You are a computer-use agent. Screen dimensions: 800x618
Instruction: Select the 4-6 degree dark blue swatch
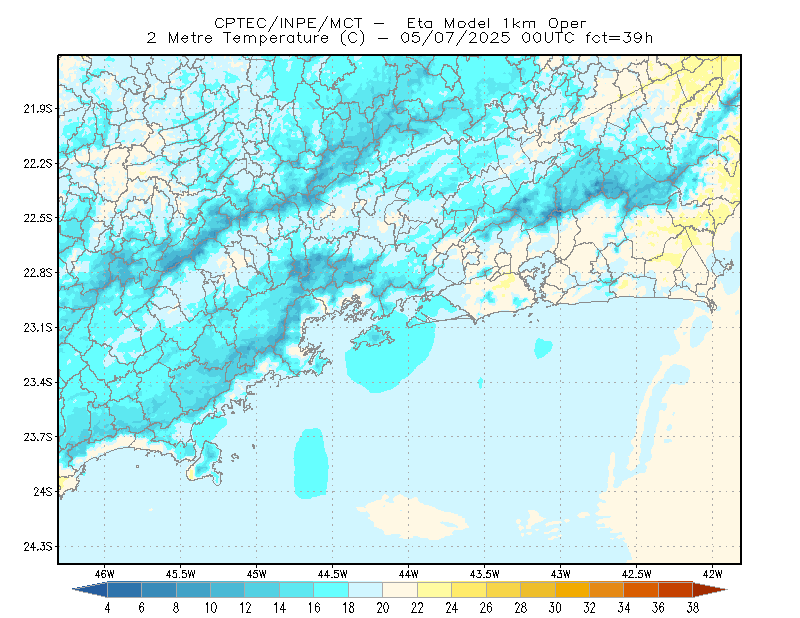124,590
